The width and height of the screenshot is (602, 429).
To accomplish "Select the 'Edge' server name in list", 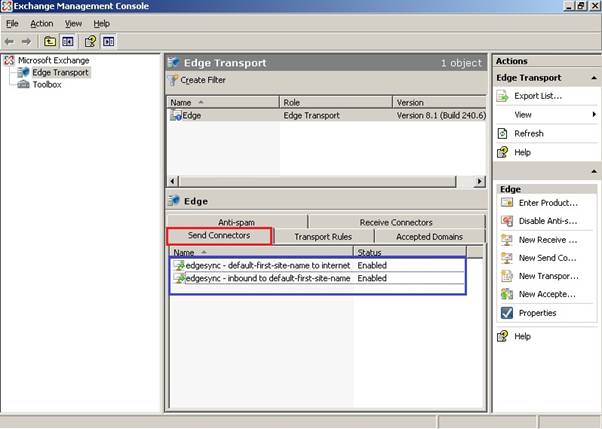I will coord(192,116).
